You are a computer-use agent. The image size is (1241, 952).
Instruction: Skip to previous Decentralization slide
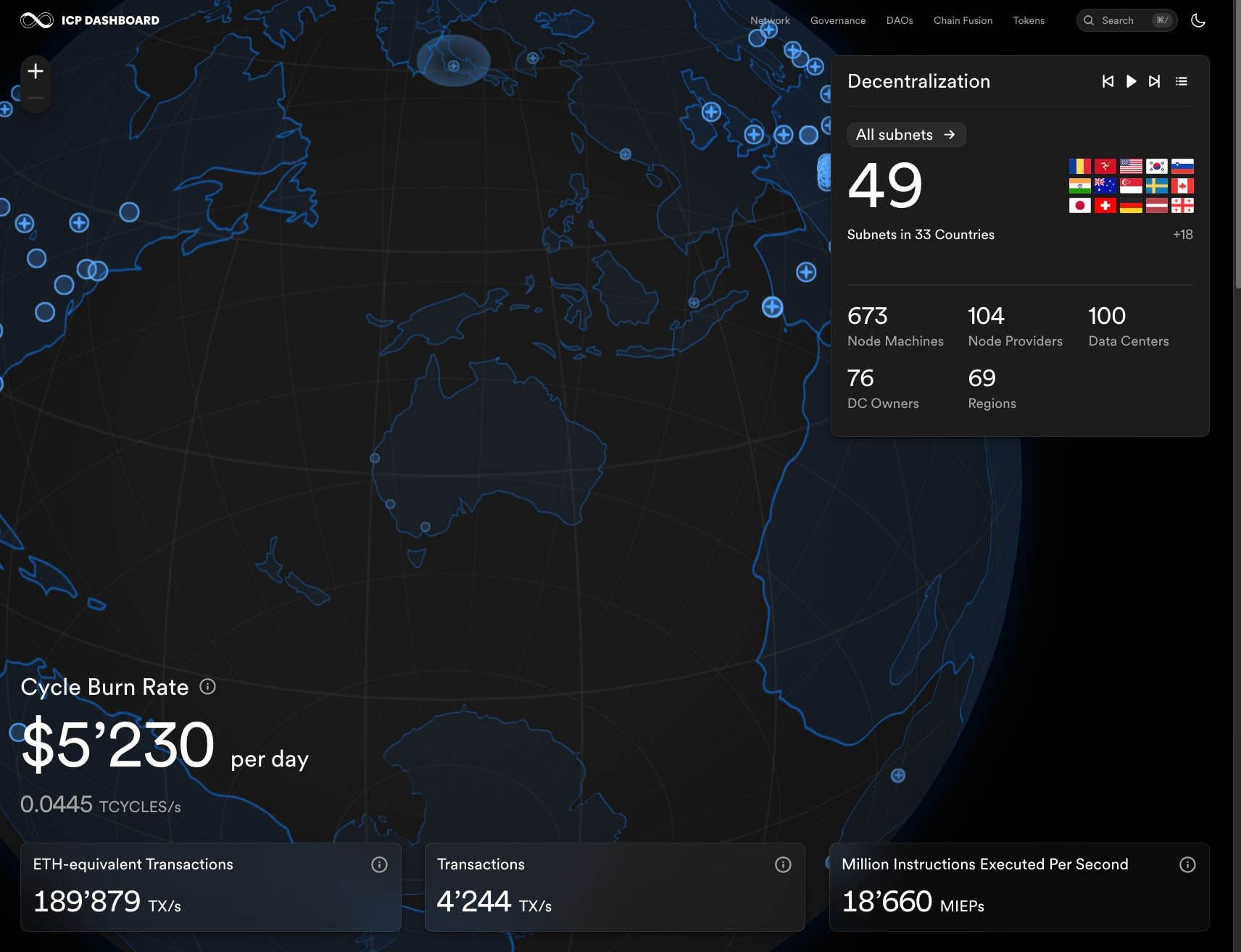1108,81
